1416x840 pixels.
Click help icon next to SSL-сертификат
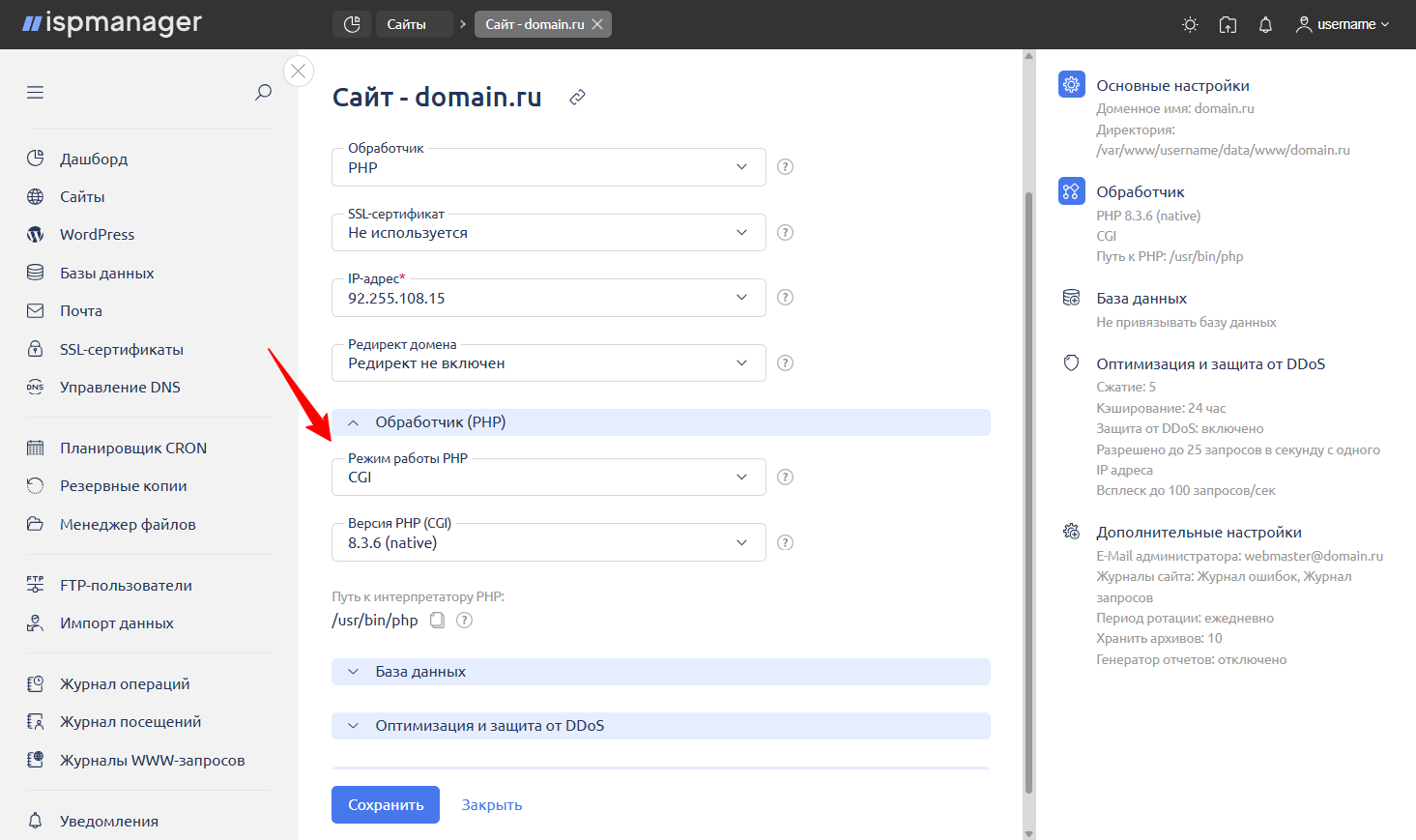785,232
